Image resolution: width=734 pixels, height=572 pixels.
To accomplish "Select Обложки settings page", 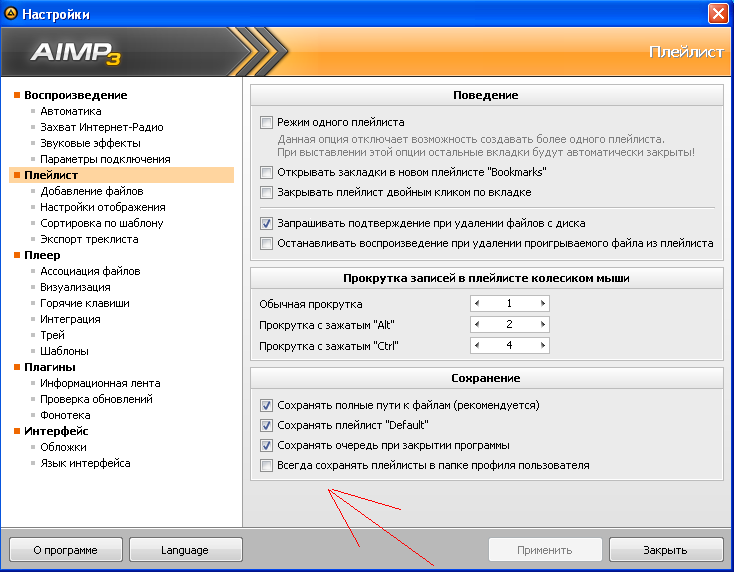I will 63,447.
